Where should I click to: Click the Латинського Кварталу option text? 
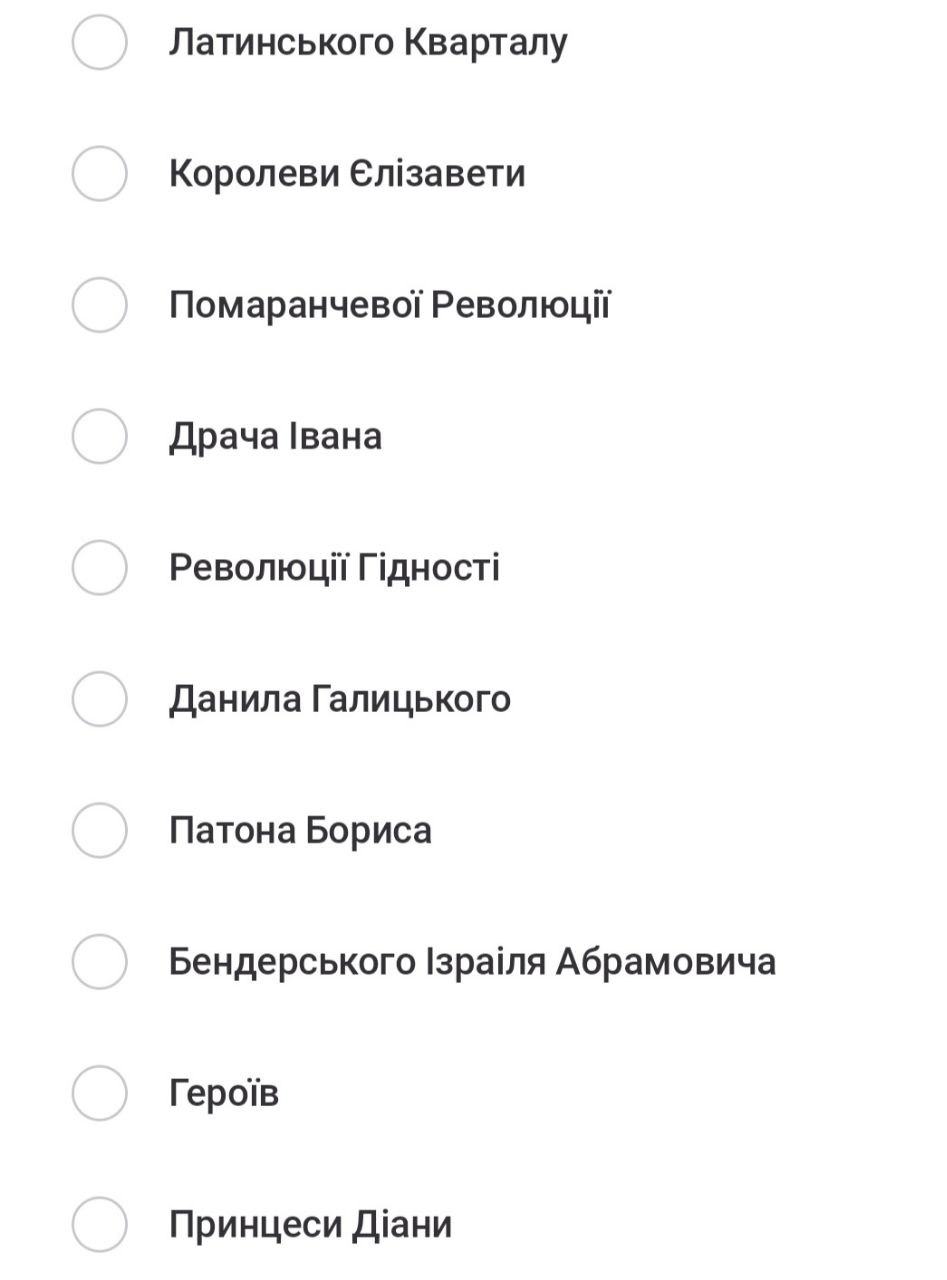point(367,42)
